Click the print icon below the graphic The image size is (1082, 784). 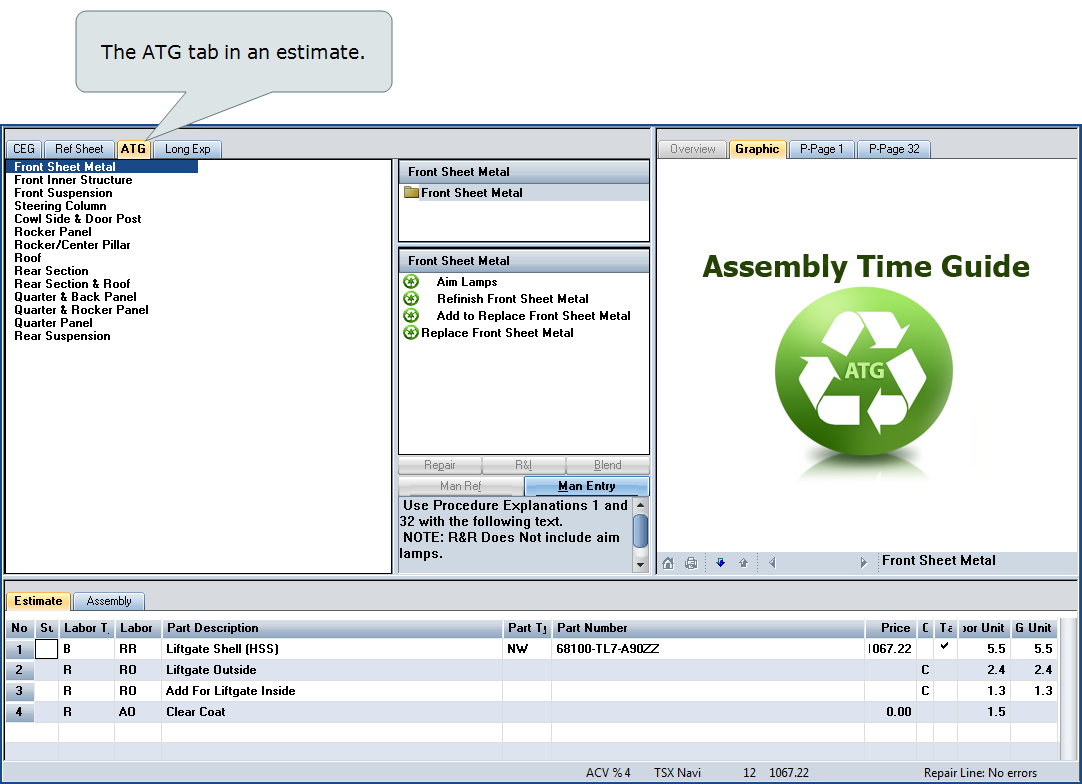pyautogui.click(x=690, y=563)
